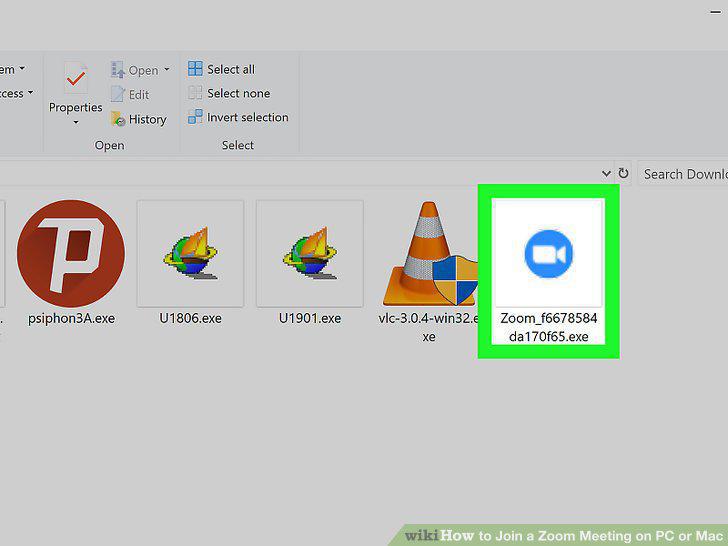The height and width of the screenshot is (546, 728).
Task: Select the U1806.exe file icon
Action: [190, 254]
